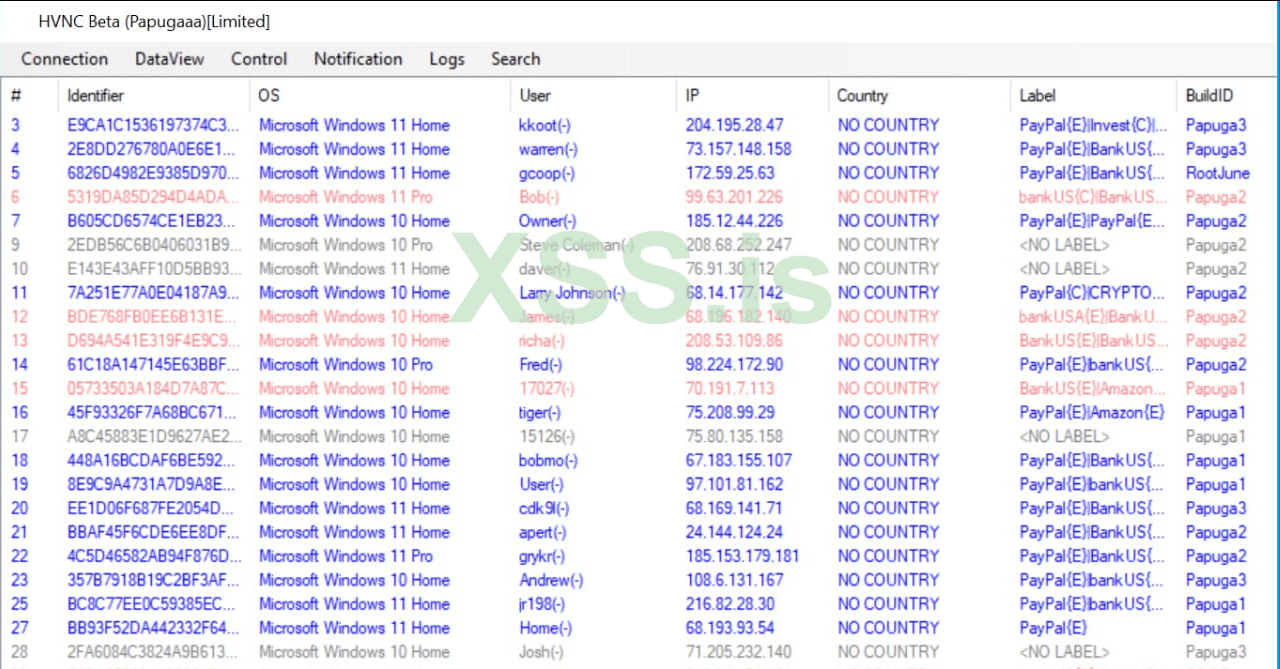Click the user cell Fred(-)
Screen dimensions: 1280x669
click(x=541, y=365)
